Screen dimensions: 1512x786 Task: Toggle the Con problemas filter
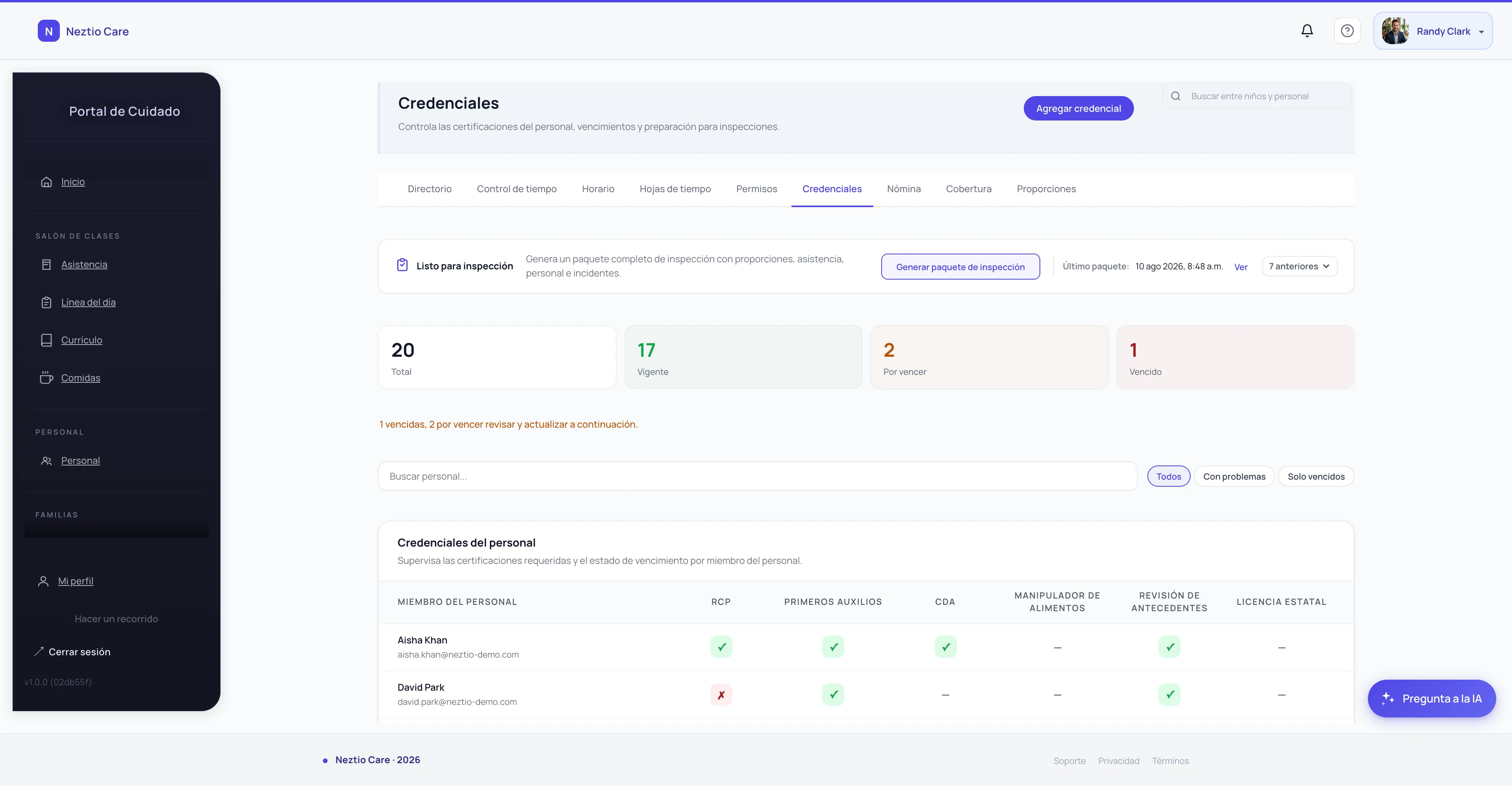click(x=1234, y=476)
